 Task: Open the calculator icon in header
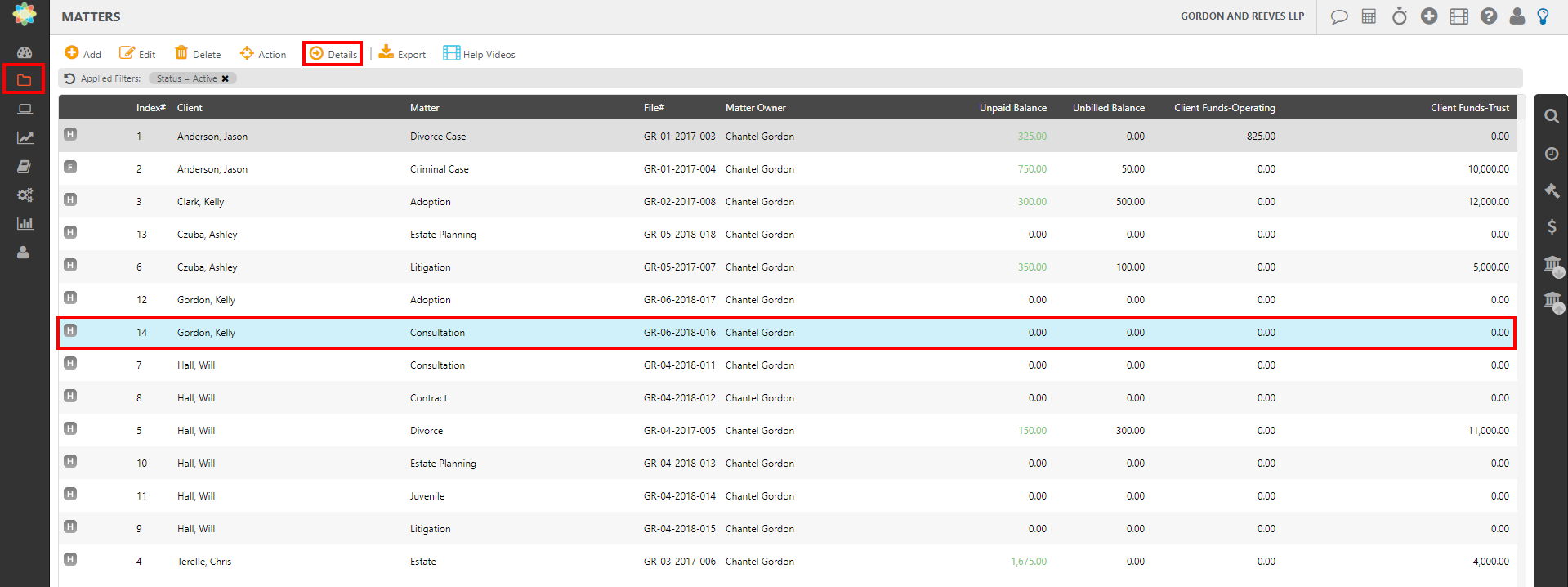click(1369, 16)
